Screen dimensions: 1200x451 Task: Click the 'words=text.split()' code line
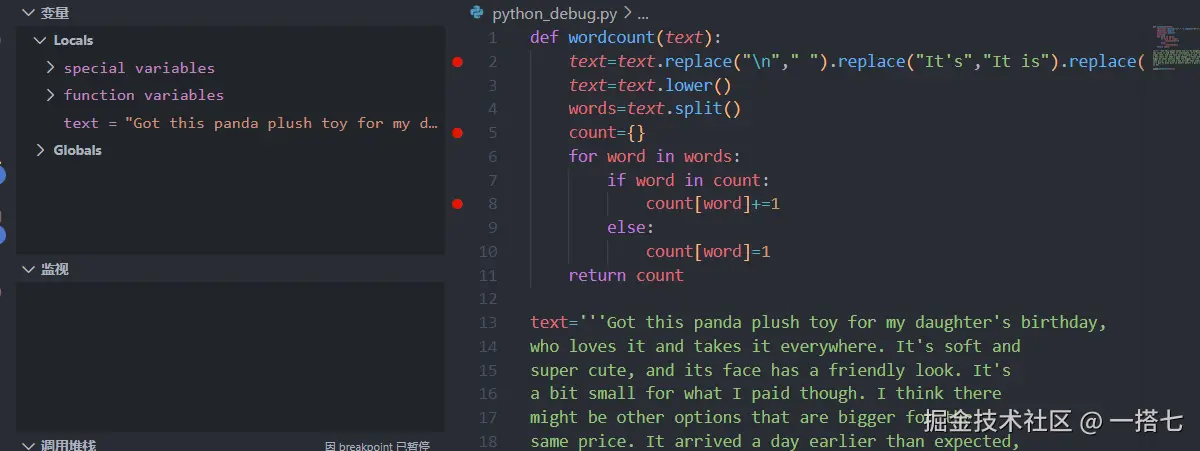655,109
